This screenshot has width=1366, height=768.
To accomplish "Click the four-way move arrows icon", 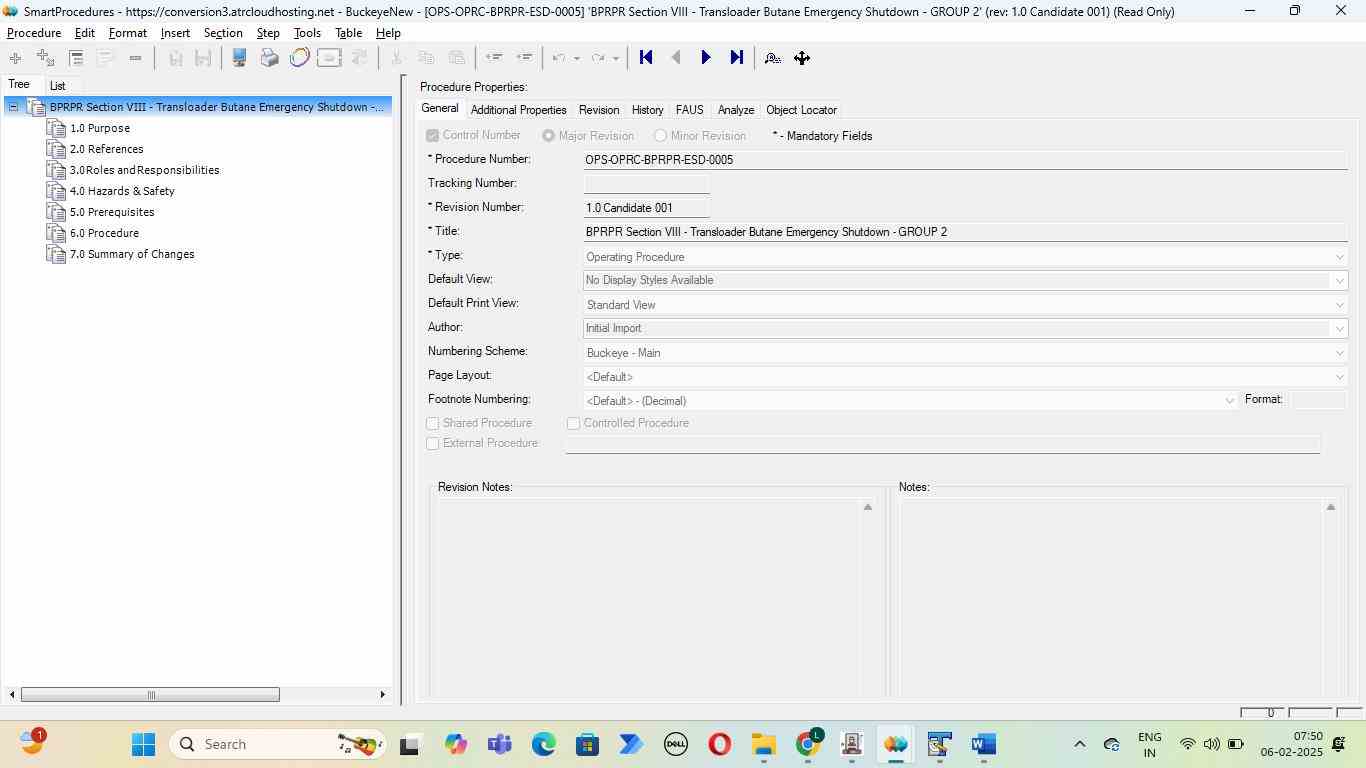I will pos(802,58).
